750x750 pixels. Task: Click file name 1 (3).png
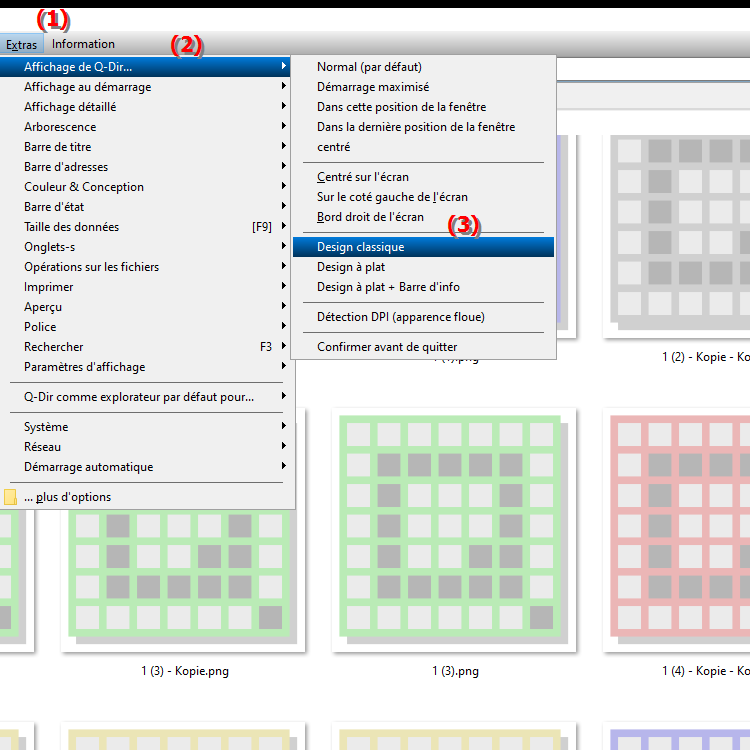click(x=455, y=671)
